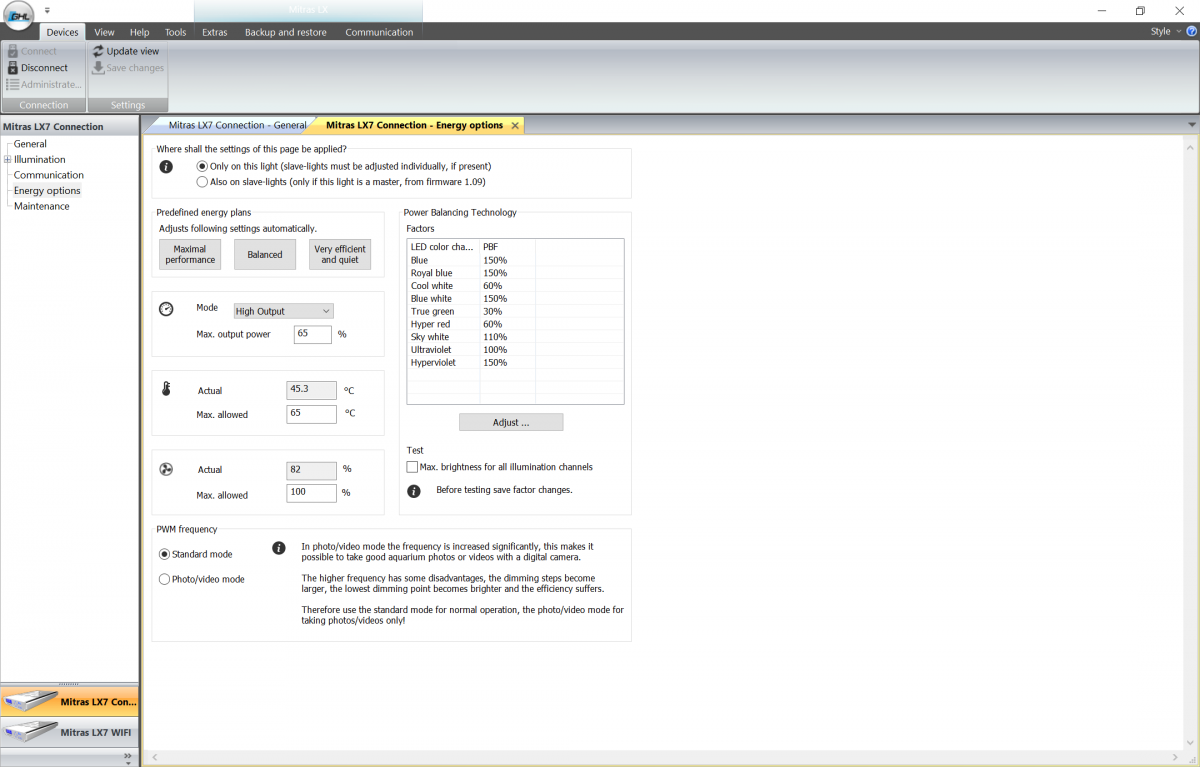Click Save changes in ribbon
Image resolution: width=1200 pixels, height=767 pixels.
click(128, 68)
